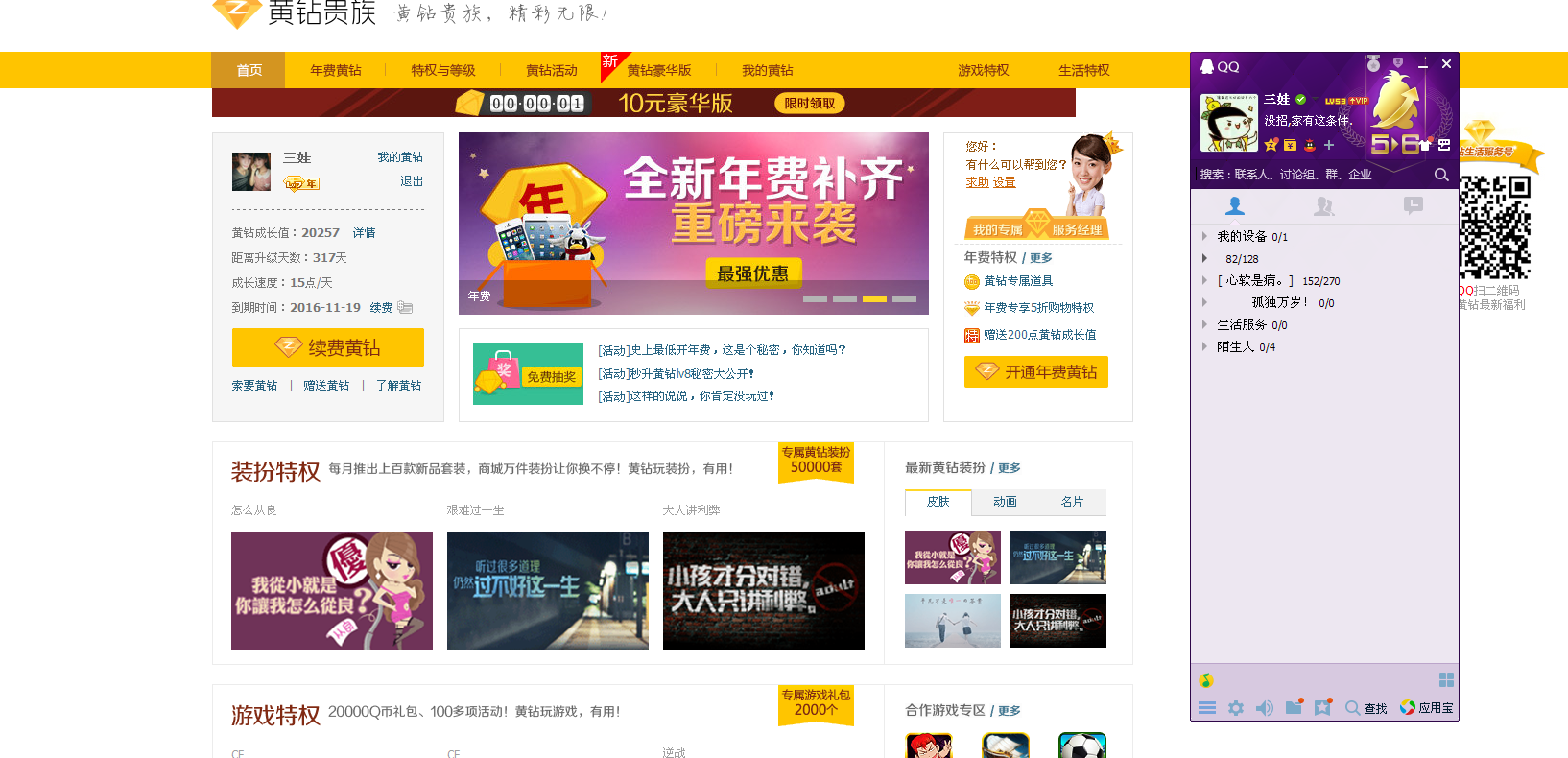Open the QQ online status dropdown arrow
Viewport: 1568px width, 758px height.
point(1315,100)
